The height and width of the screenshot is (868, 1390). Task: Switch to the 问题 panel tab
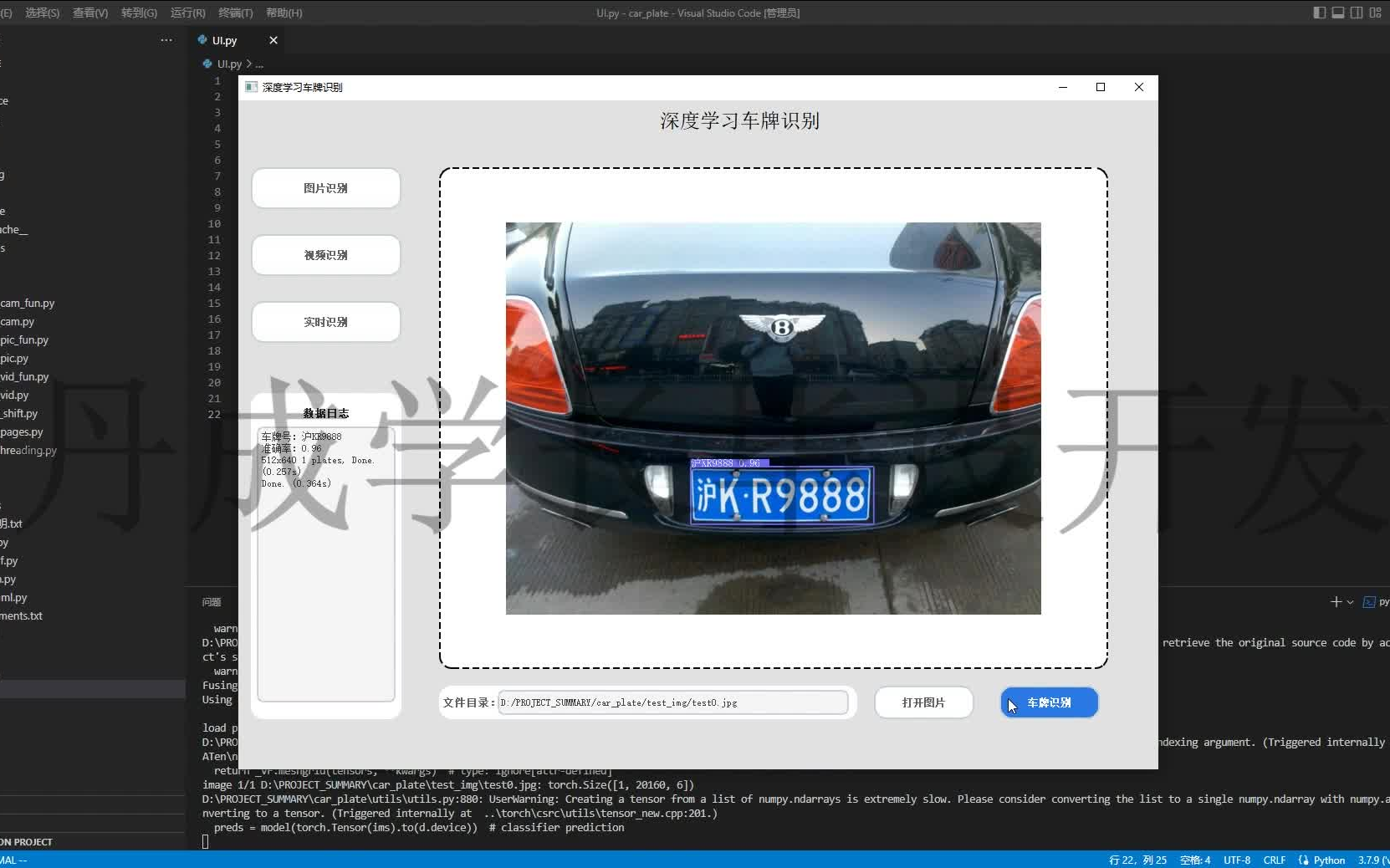click(212, 602)
